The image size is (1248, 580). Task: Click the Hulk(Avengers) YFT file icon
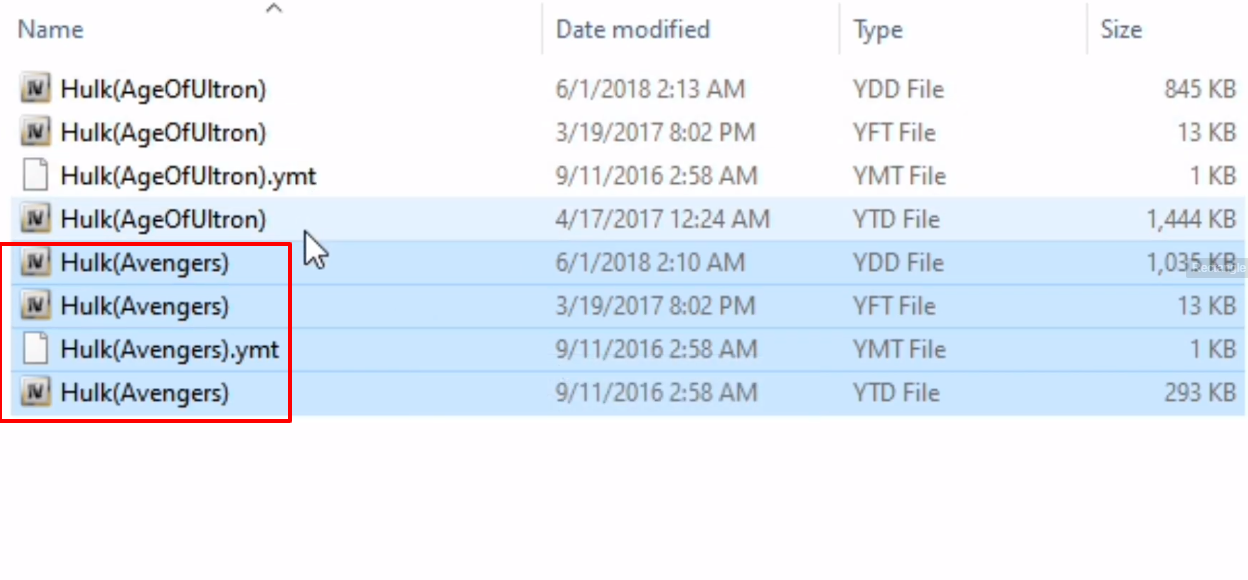[36, 306]
